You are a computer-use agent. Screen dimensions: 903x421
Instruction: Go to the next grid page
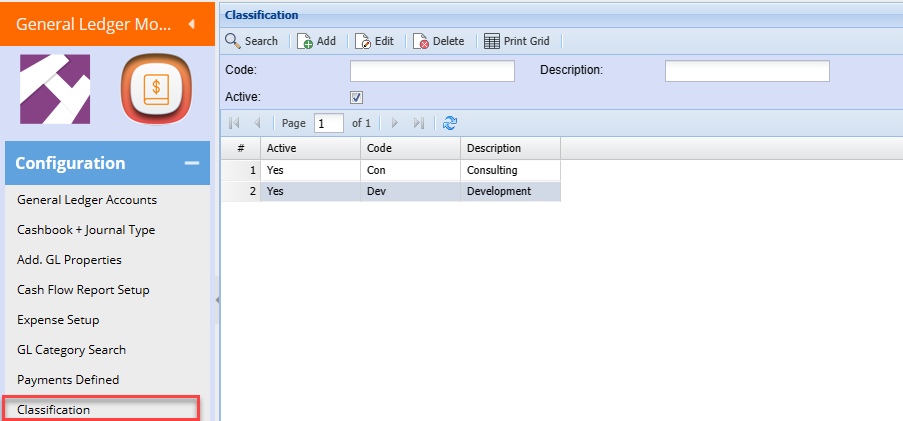pos(395,123)
